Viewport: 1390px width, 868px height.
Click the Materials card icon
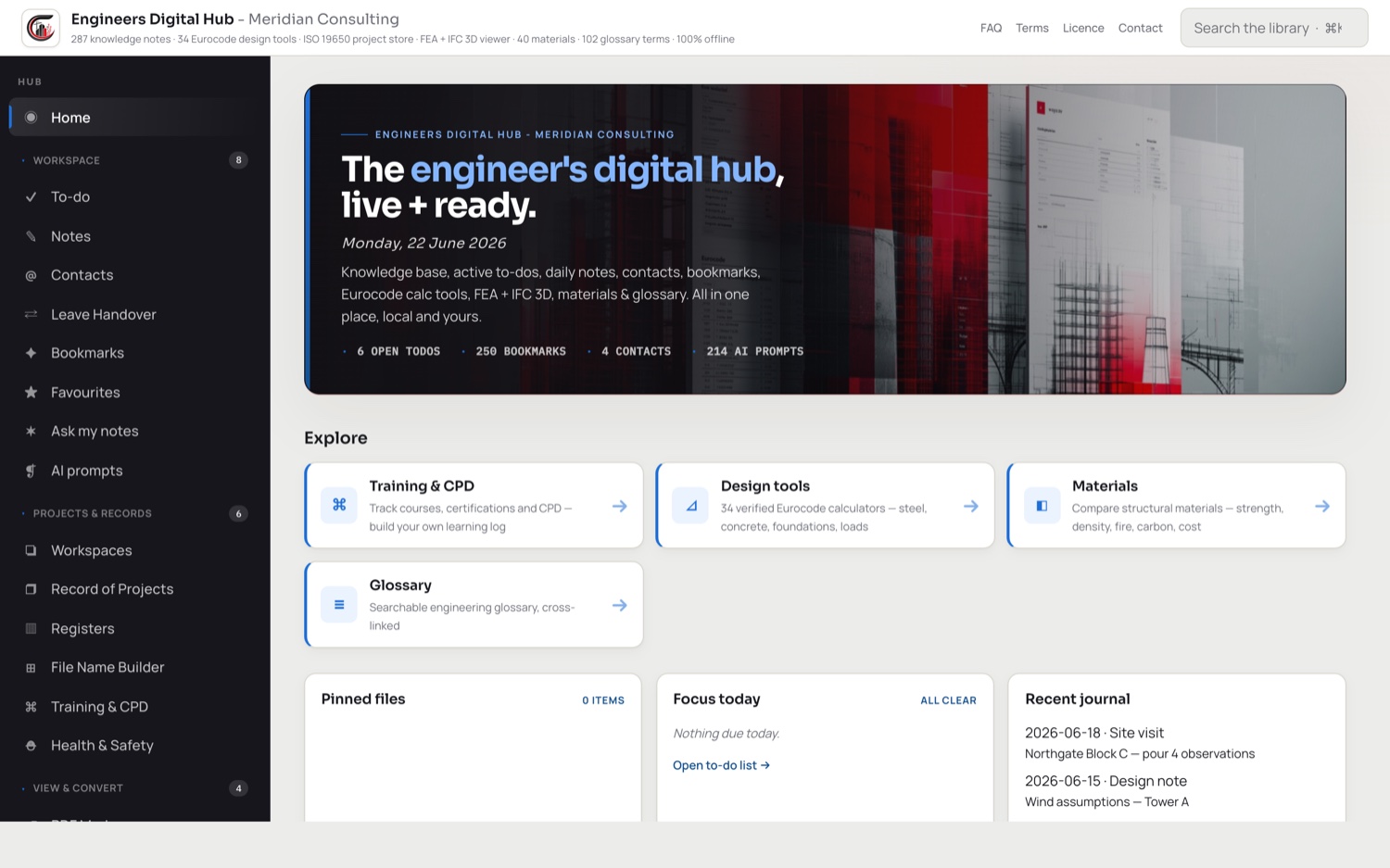coord(1042,505)
